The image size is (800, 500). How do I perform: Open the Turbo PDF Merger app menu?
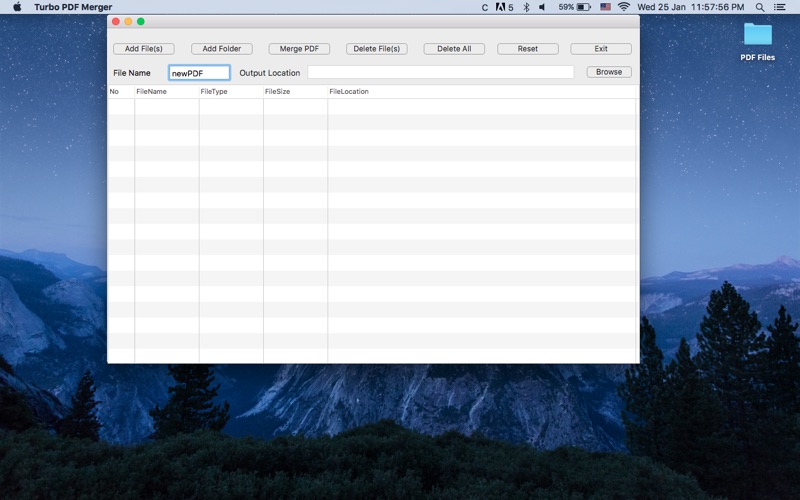73,7
